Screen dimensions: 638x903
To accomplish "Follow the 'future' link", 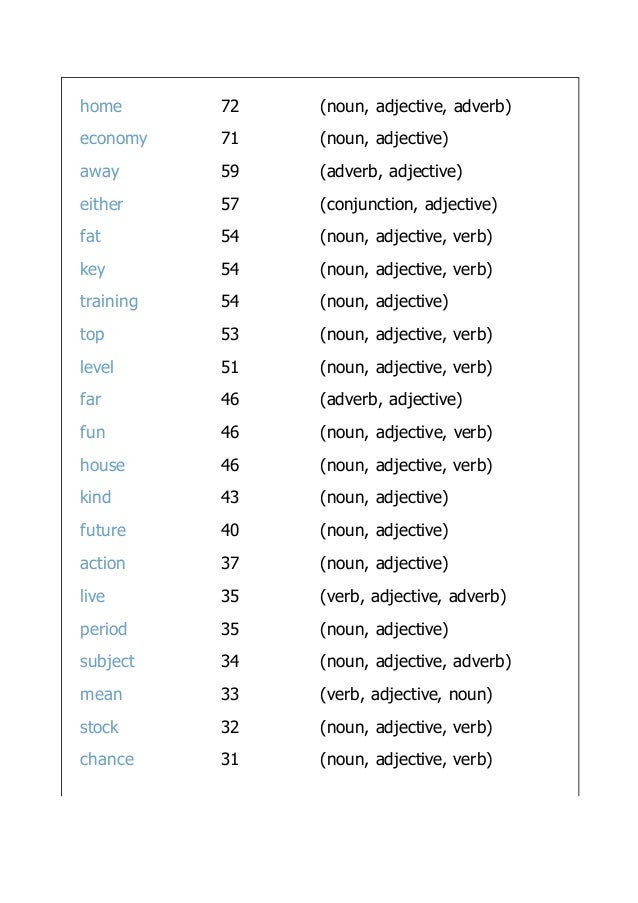I will 103,530.
